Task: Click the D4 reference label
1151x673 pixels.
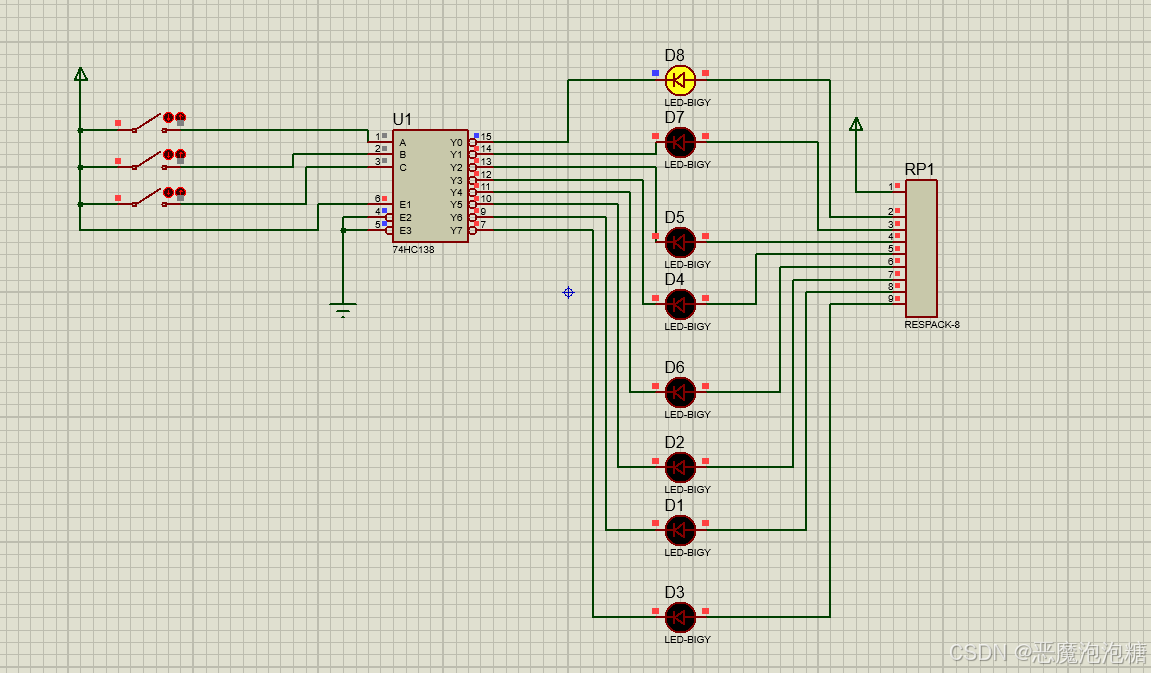Action: pos(674,280)
